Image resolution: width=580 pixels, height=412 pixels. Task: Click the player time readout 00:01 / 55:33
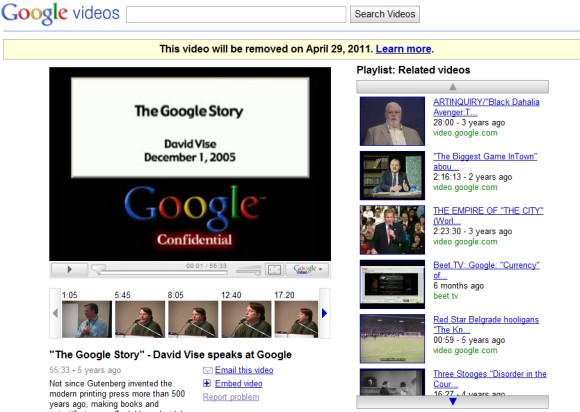pos(206,266)
